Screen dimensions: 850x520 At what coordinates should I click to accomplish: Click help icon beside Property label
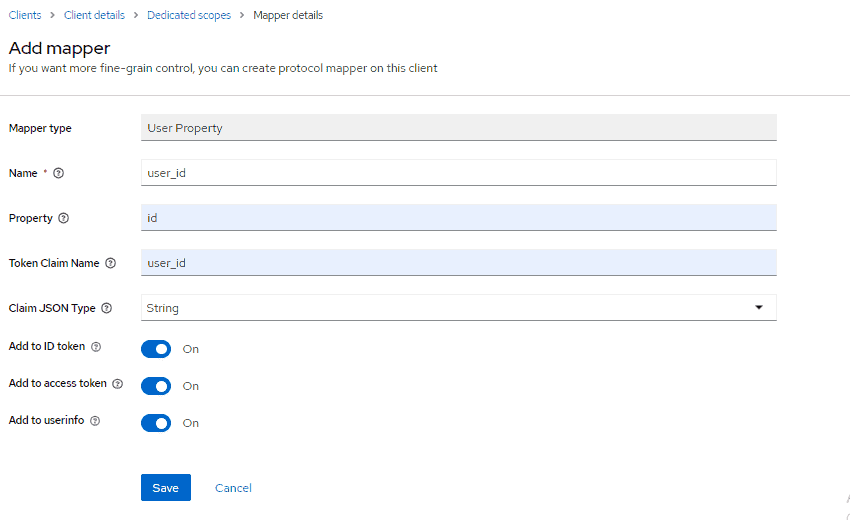64,218
